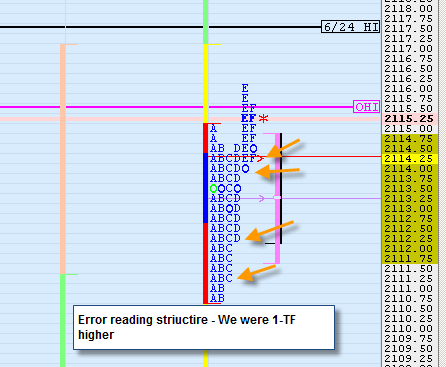Select the 6/24 HI line label

click(x=351, y=27)
